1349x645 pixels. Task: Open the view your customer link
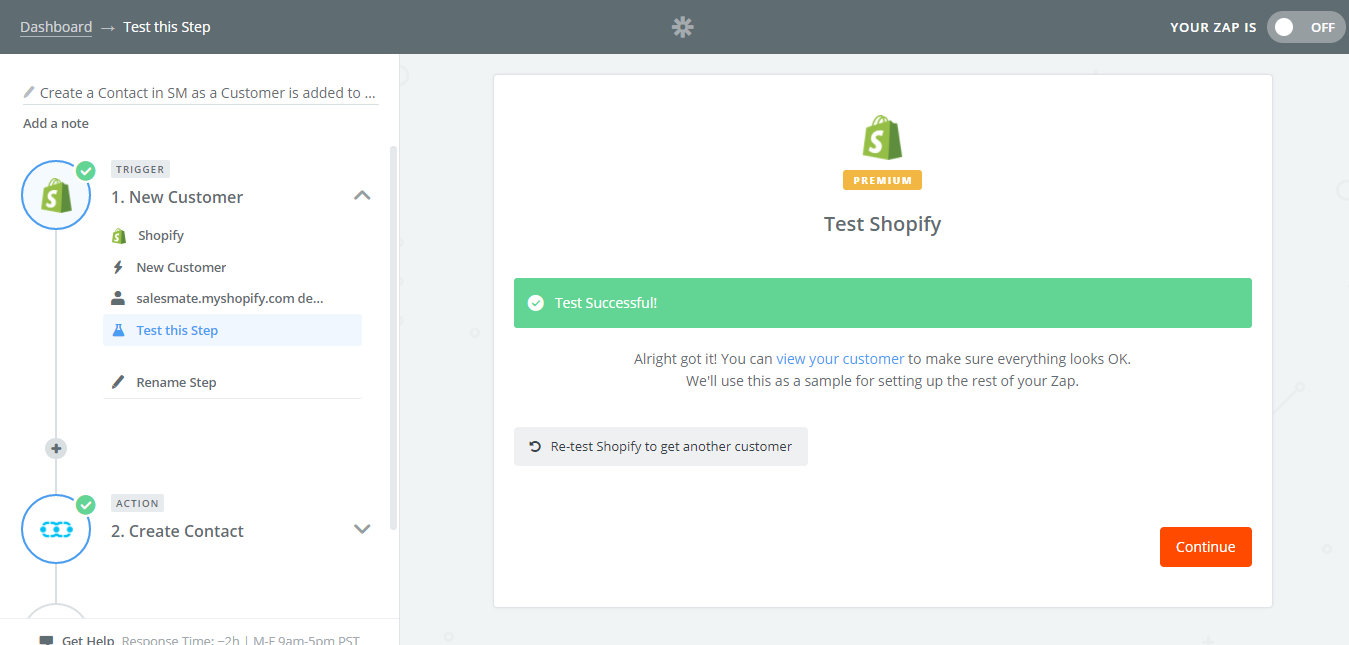840,358
